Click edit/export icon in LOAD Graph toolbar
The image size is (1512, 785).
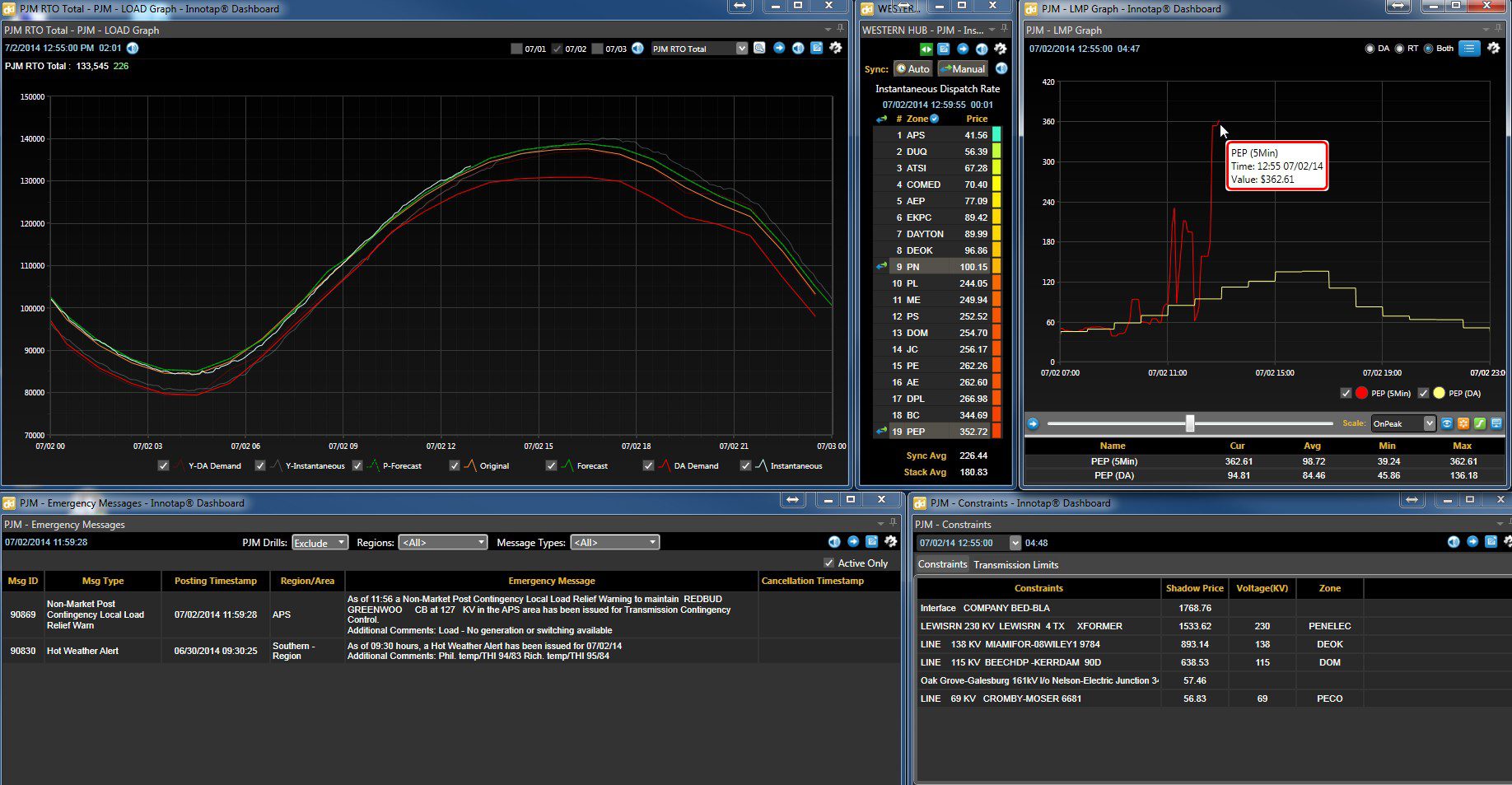pos(817,48)
